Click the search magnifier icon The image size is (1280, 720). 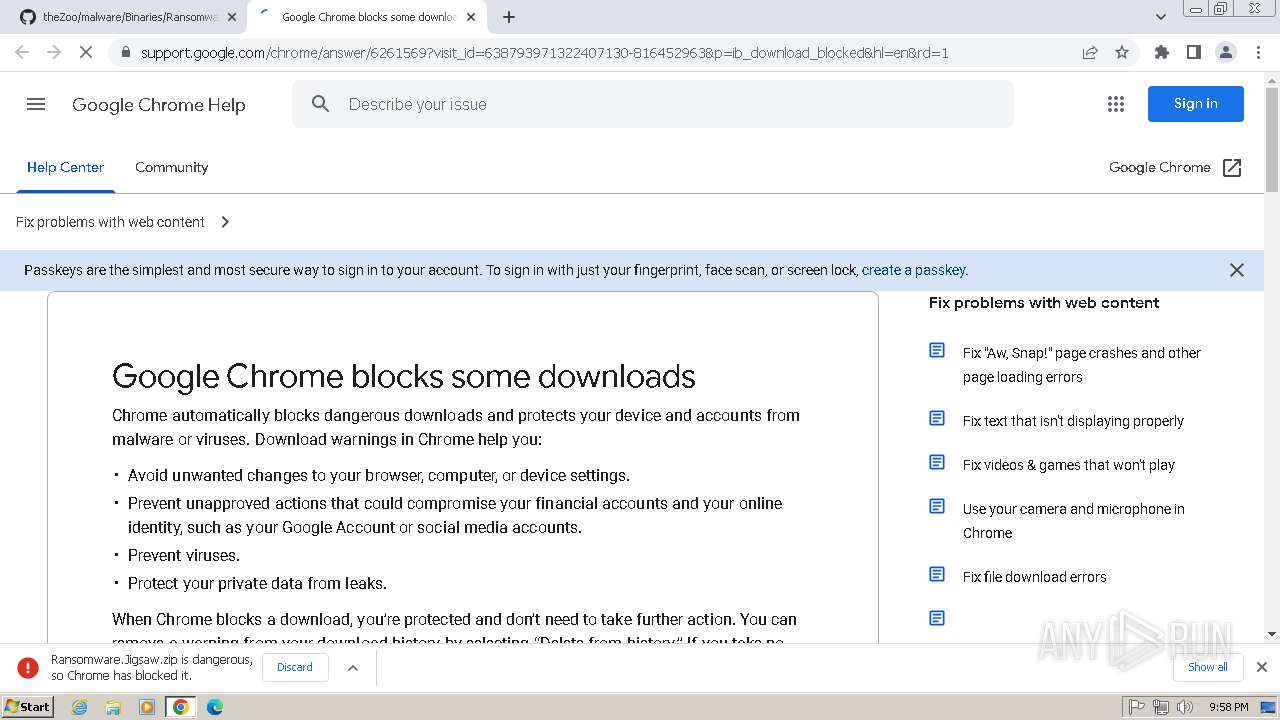point(320,104)
